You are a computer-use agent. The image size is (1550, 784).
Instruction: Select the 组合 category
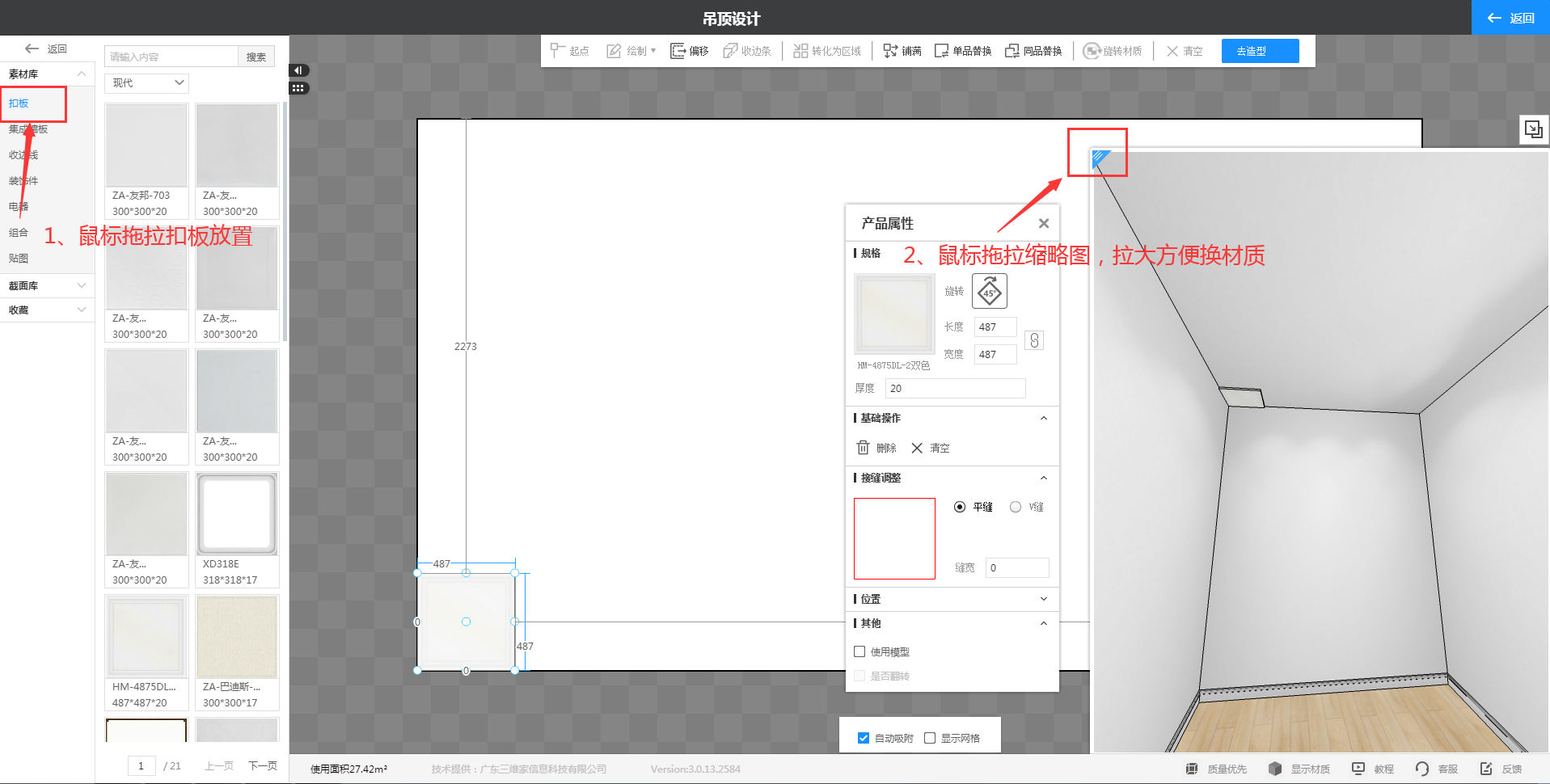(19, 233)
